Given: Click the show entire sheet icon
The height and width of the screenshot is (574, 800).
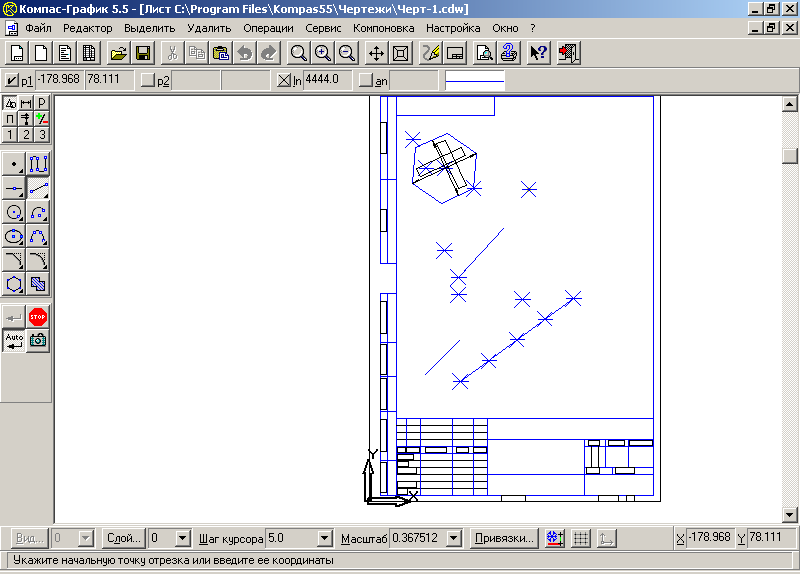Looking at the screenshot, I should point(401,53).
